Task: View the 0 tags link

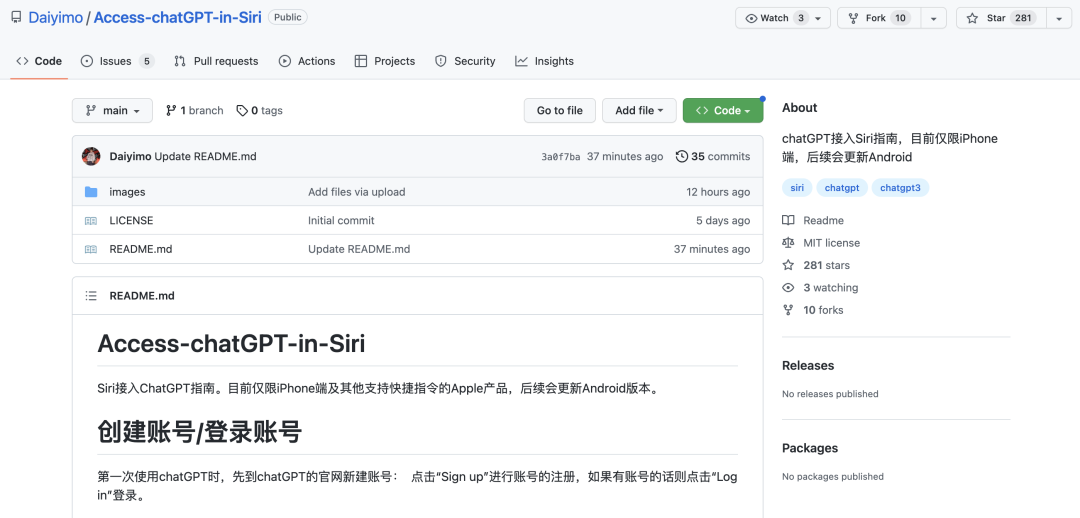Action: [259, 110]
